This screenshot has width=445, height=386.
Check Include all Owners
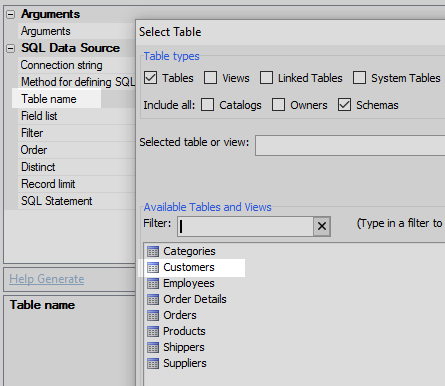point(278,105)
